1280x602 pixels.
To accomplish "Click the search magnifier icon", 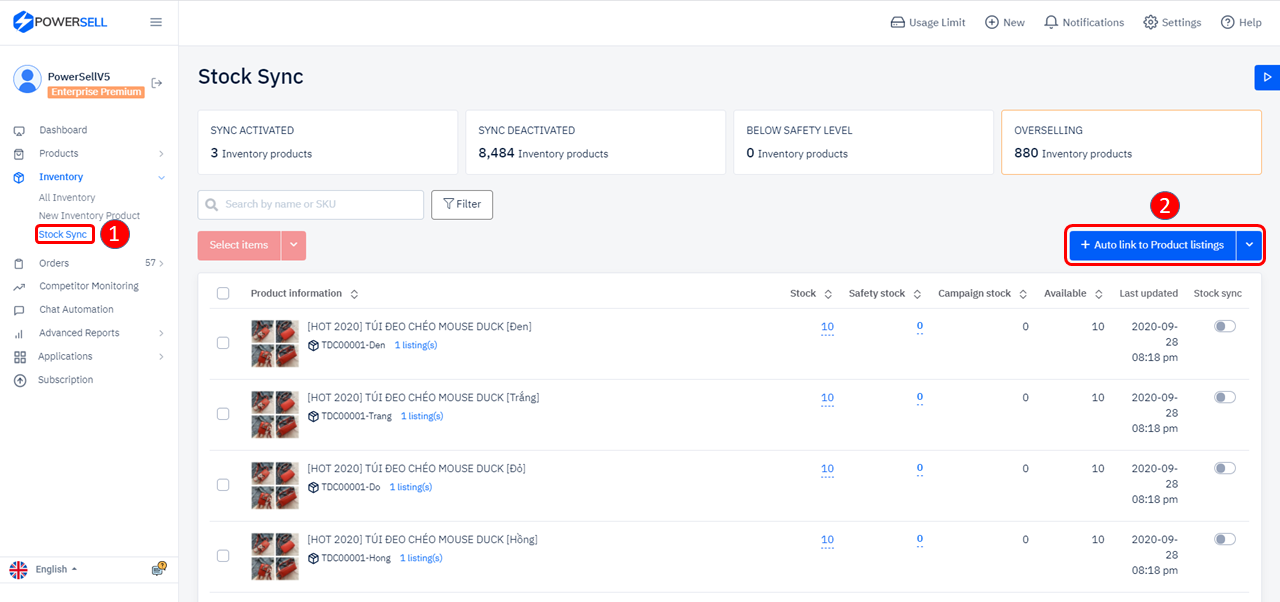I will pyautogui.click(x=212, y=205).
